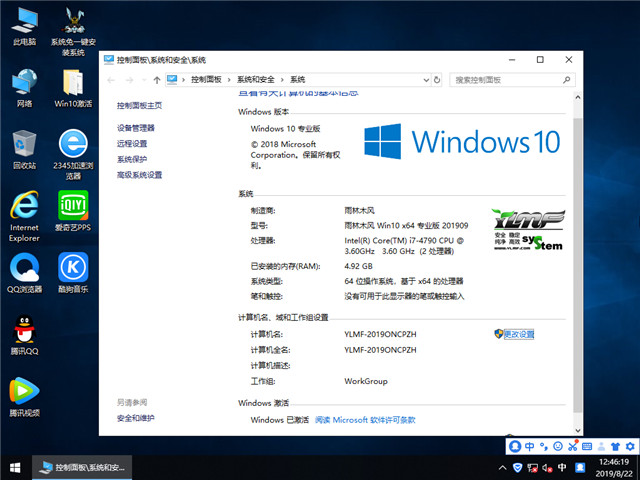Expand the chevron after 控制面板 in breadcrumb

tap(231, 79)
